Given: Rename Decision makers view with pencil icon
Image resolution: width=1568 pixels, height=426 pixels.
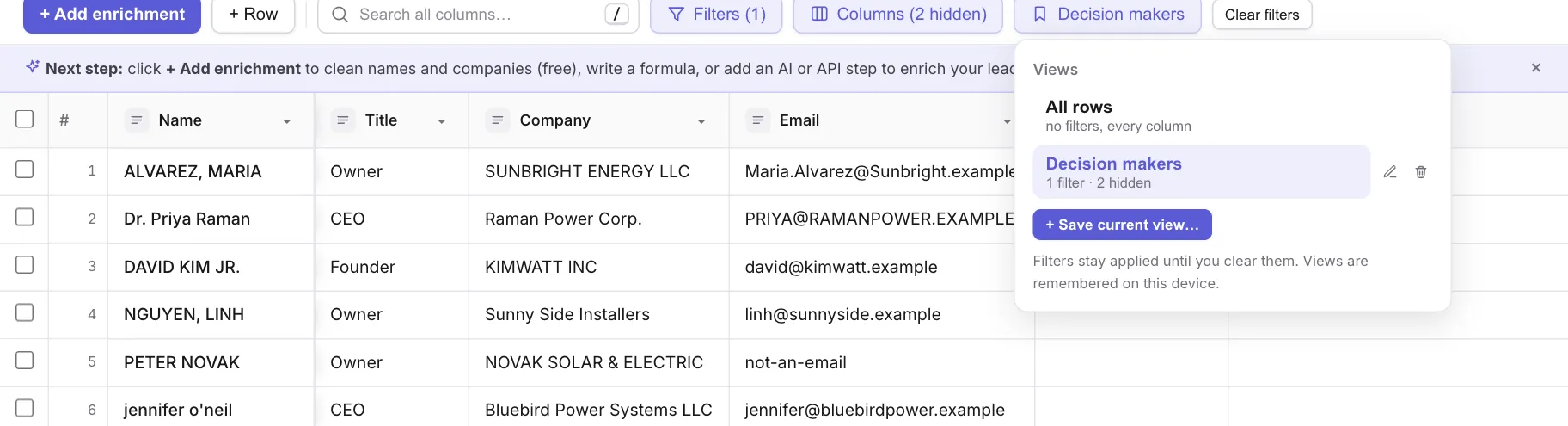Looking at the screenshot, I should [x=1390, y=172].
